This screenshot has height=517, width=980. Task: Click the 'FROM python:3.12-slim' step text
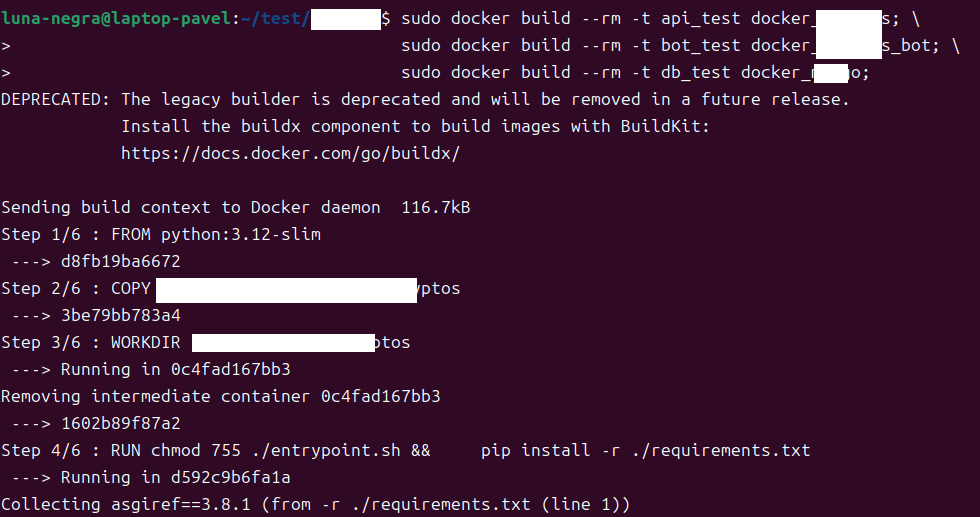pos(215,234)
